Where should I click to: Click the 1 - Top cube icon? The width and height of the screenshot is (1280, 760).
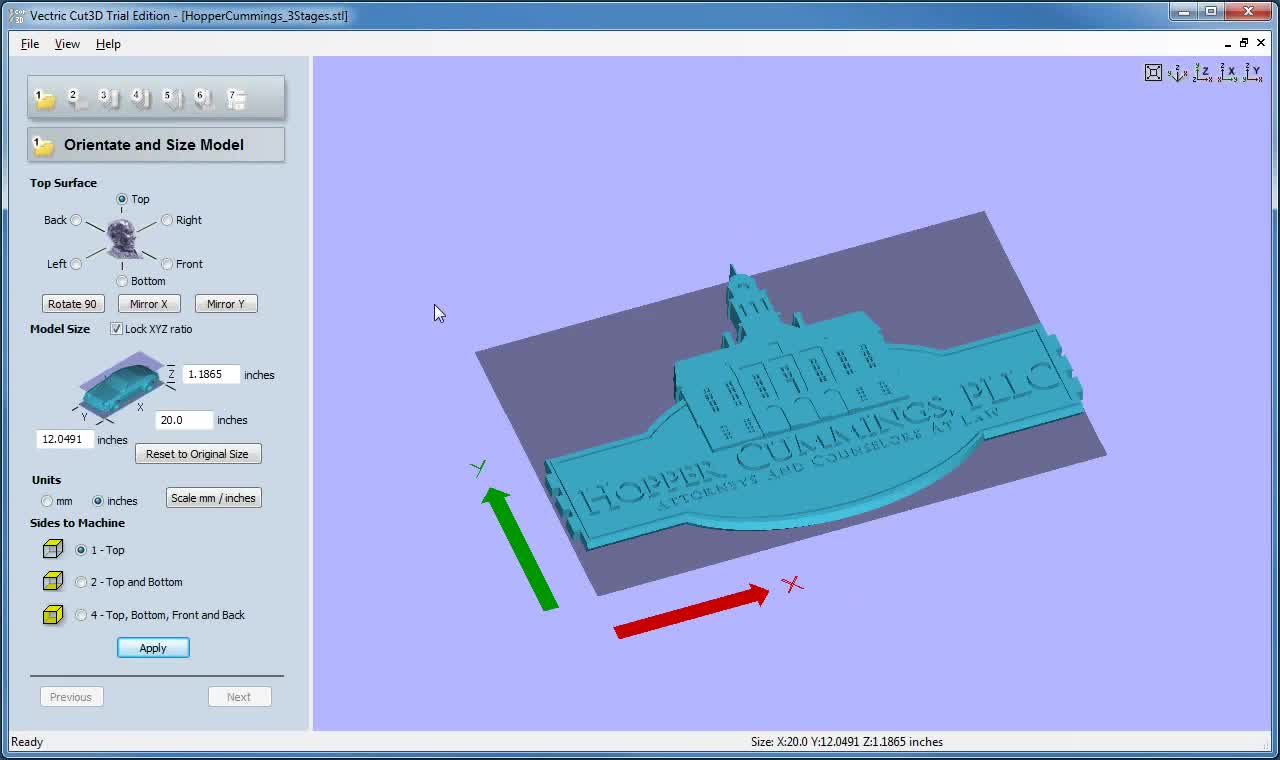tap(53, 549)
